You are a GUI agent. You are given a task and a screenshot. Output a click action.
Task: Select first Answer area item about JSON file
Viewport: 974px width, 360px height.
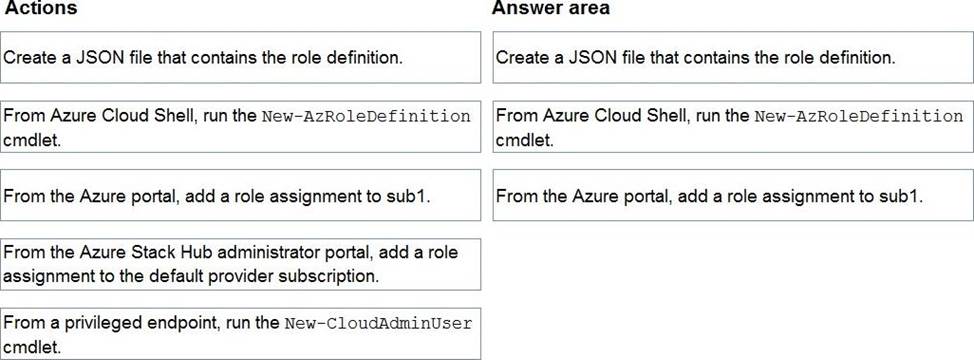tap(733, 57)
